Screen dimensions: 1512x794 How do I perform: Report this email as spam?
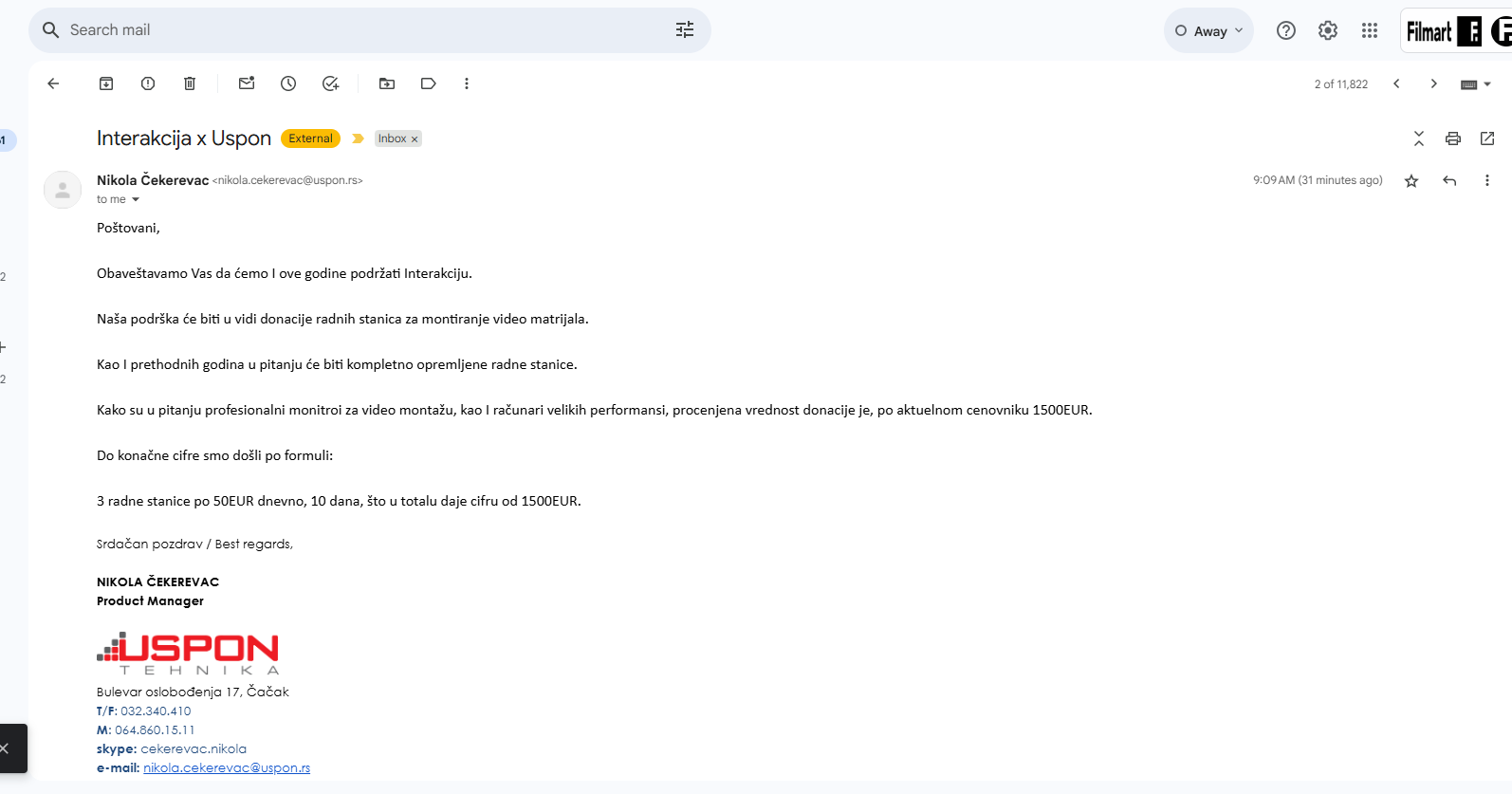tap(148, 83)
